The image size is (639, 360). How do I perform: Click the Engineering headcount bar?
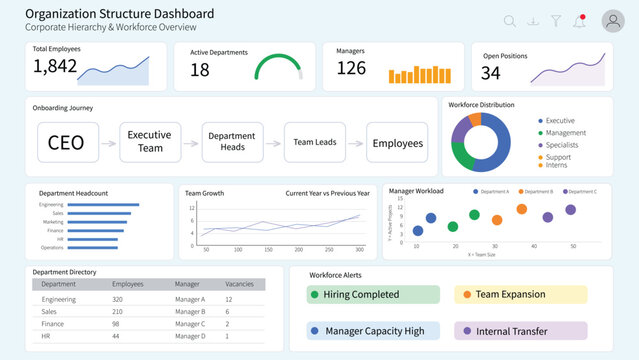tap(104, 205)
